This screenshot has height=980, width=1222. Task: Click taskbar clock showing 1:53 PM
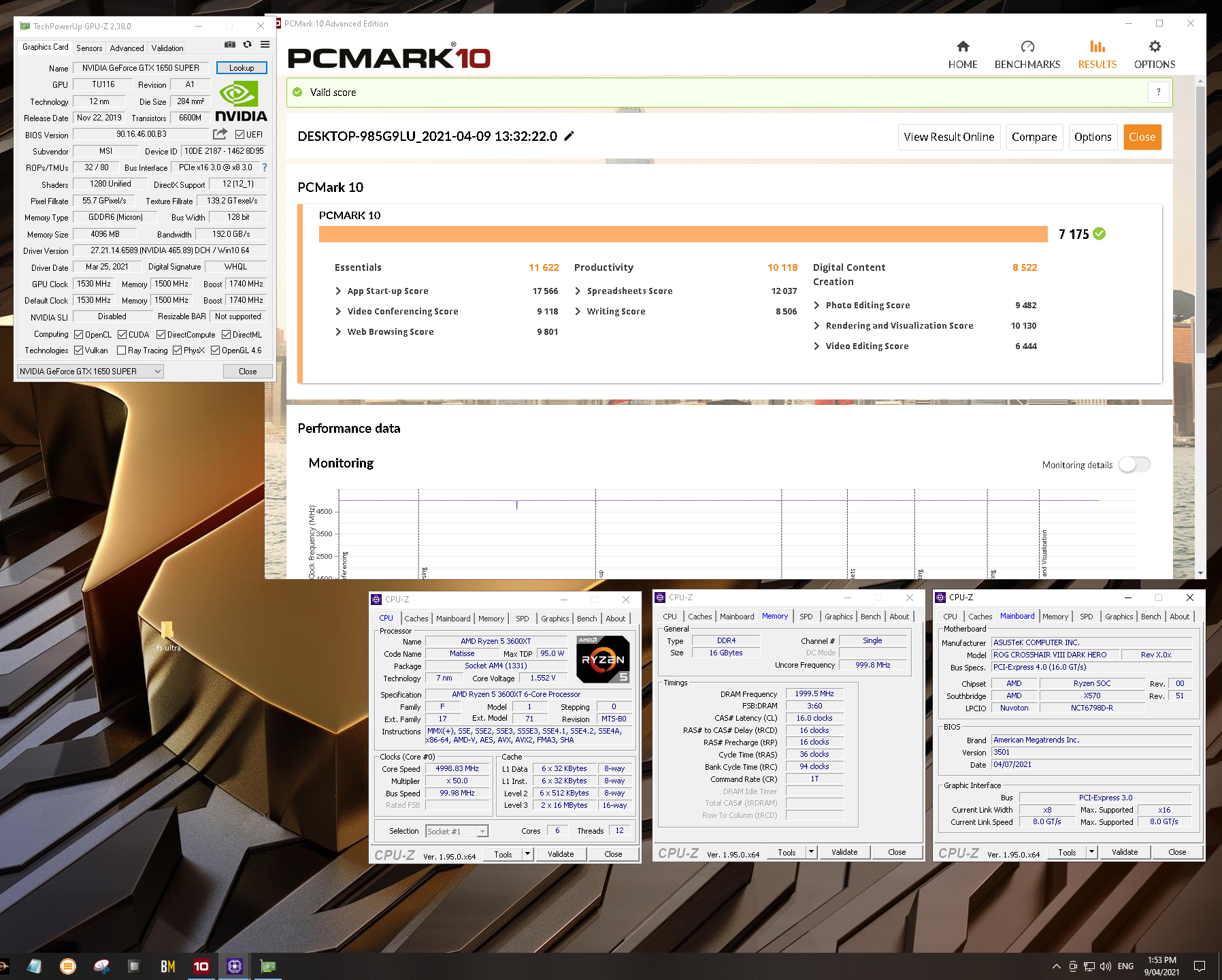coord(1162,966)
